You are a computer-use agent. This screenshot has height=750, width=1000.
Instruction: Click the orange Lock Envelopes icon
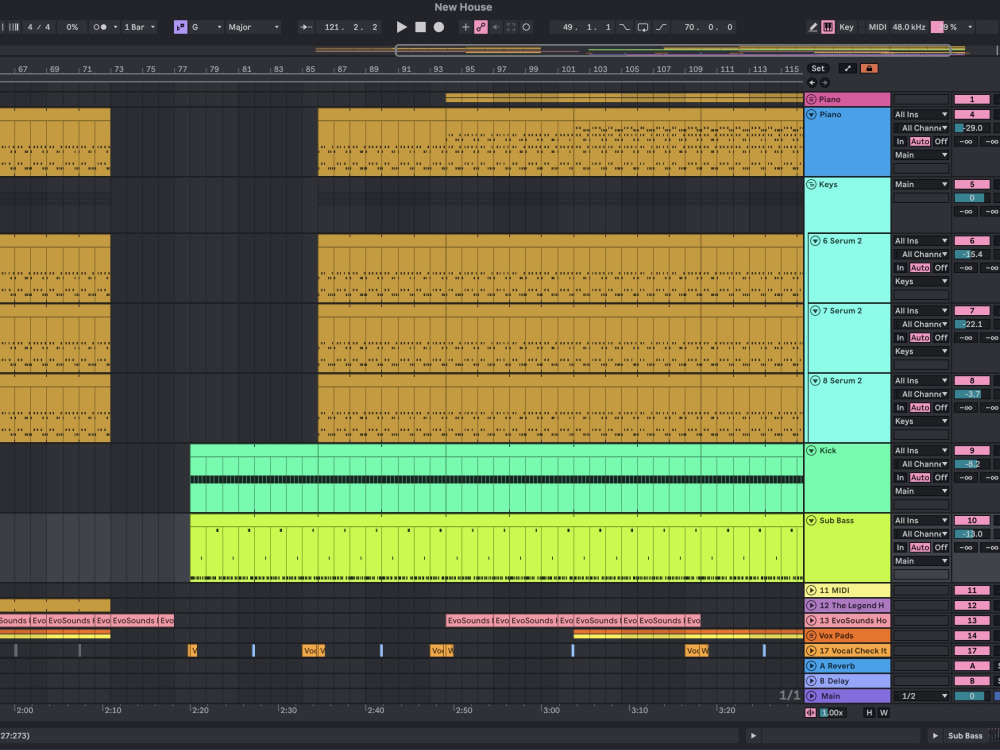(x=869, y=68)
